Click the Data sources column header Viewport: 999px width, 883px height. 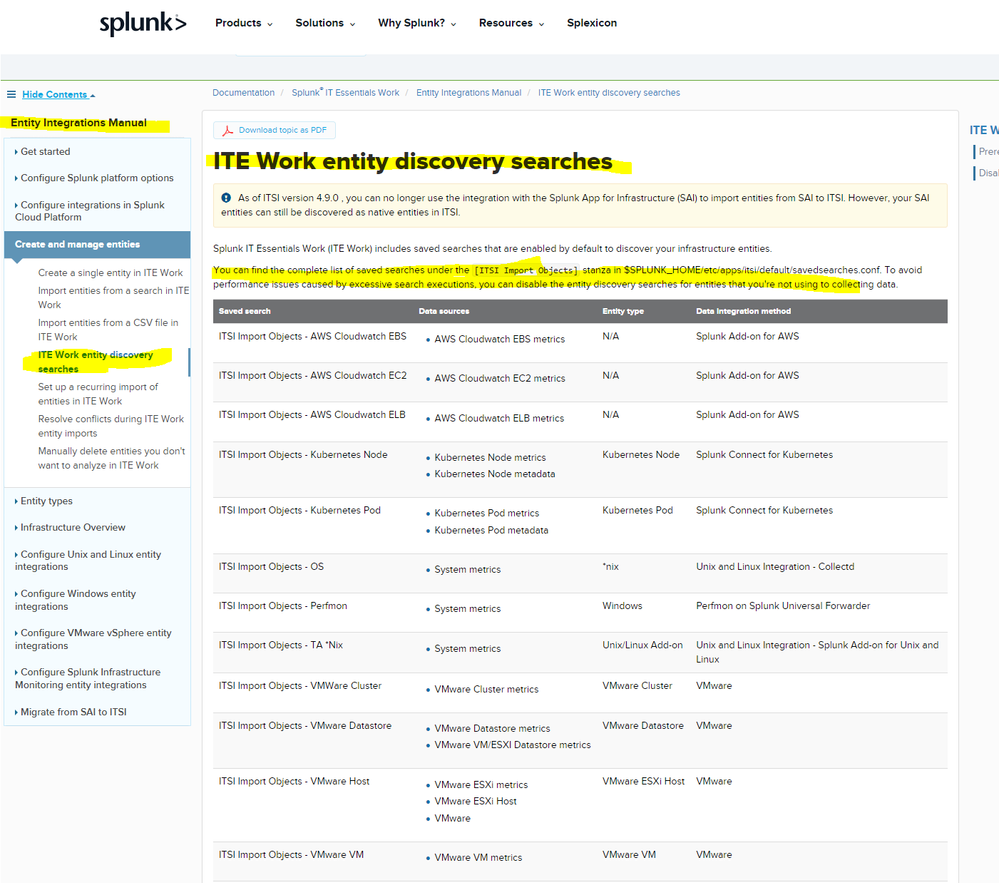point(444,312)
